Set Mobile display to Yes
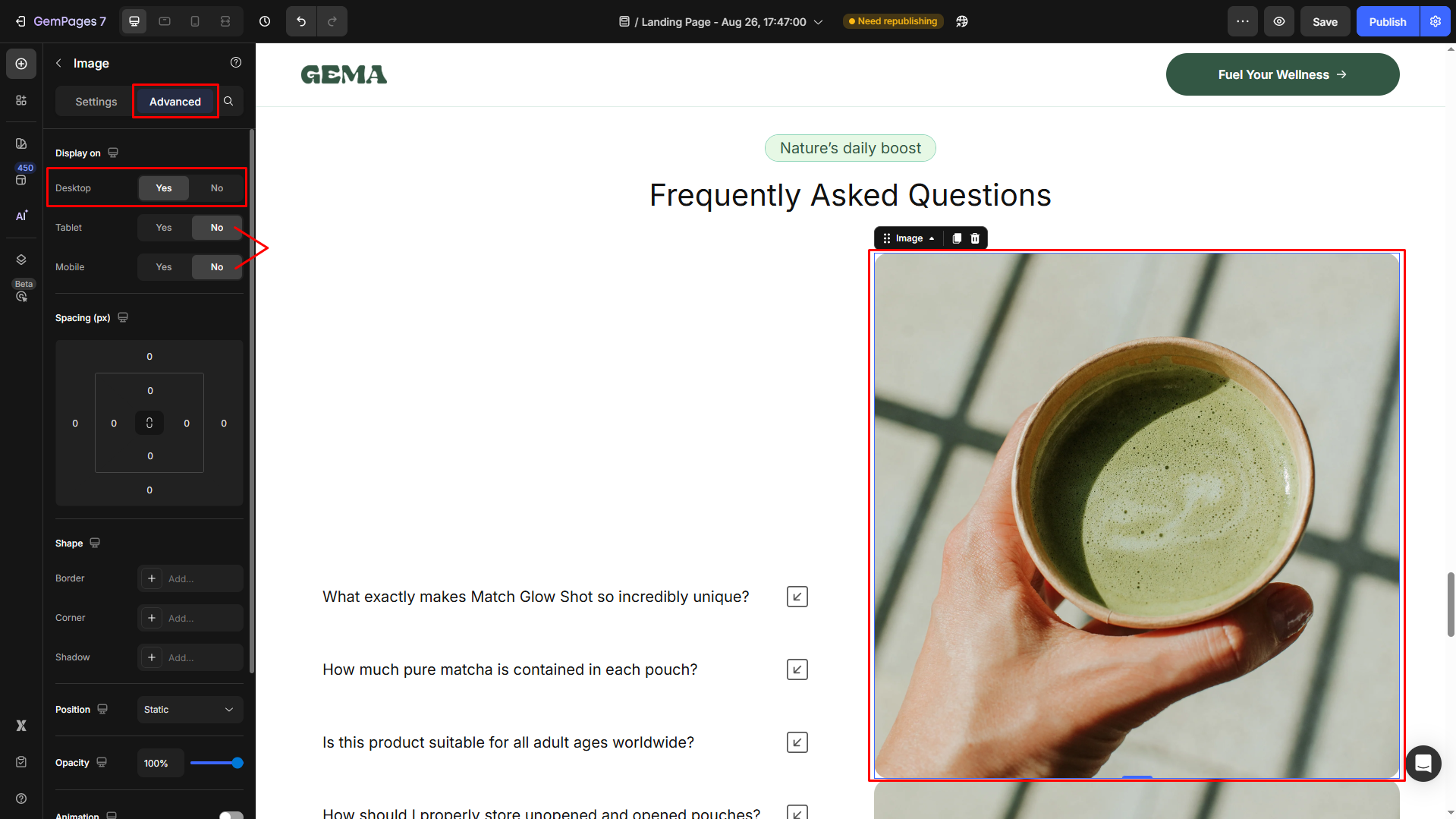Image resolution: width=1456 pixels, height=819 pixels. (x=164, y=267)
